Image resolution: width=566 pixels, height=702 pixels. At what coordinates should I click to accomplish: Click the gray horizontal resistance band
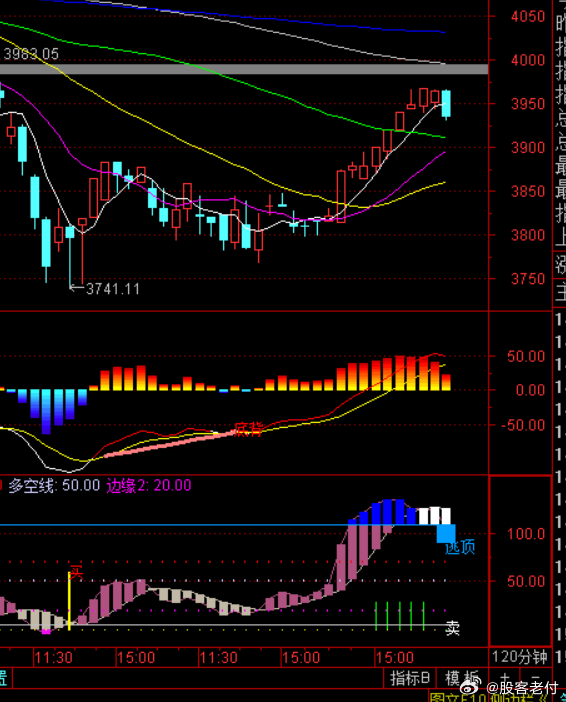[x=244, y=69]
